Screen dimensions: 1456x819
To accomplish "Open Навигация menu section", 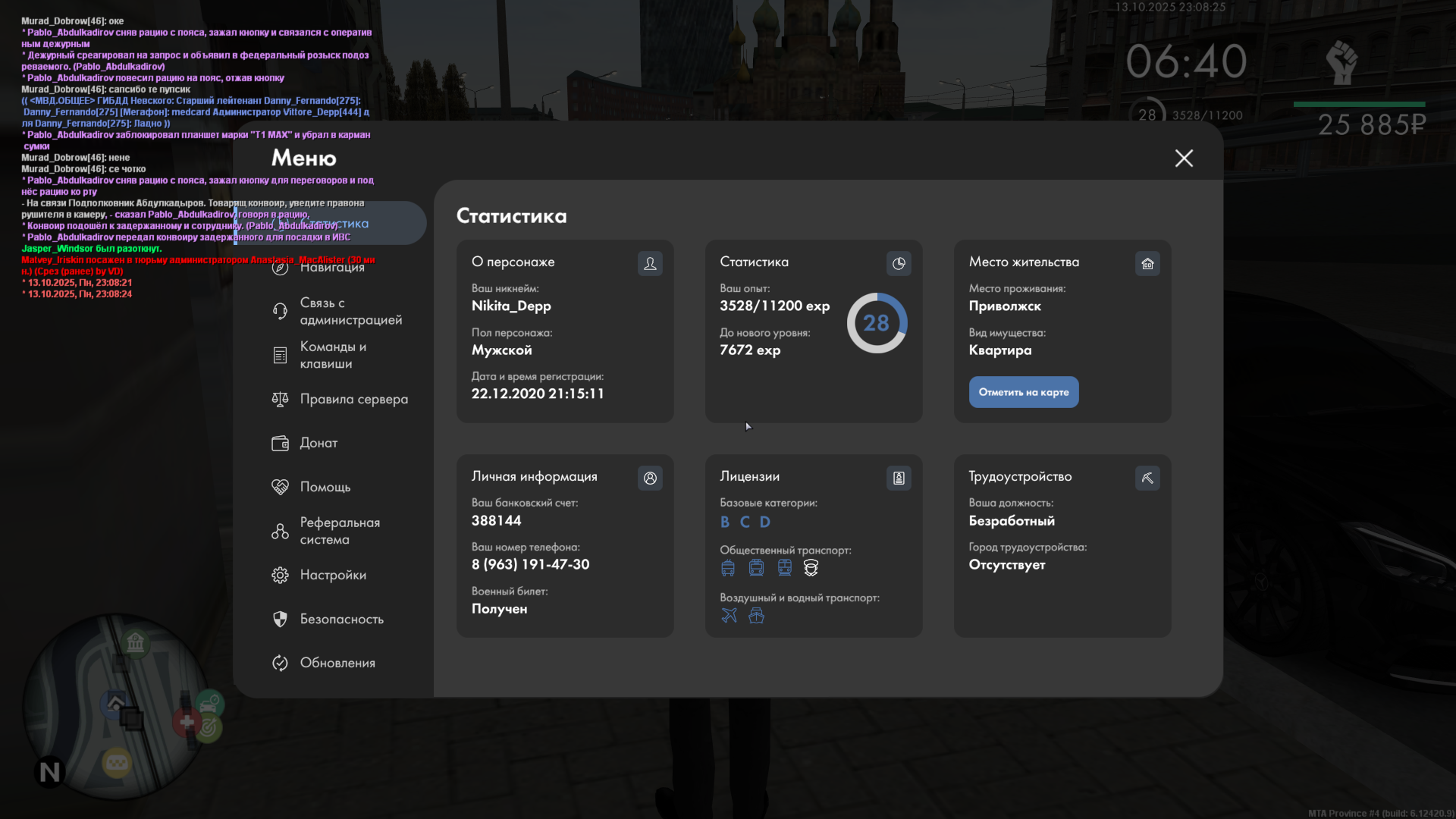I will click(332, 267).
